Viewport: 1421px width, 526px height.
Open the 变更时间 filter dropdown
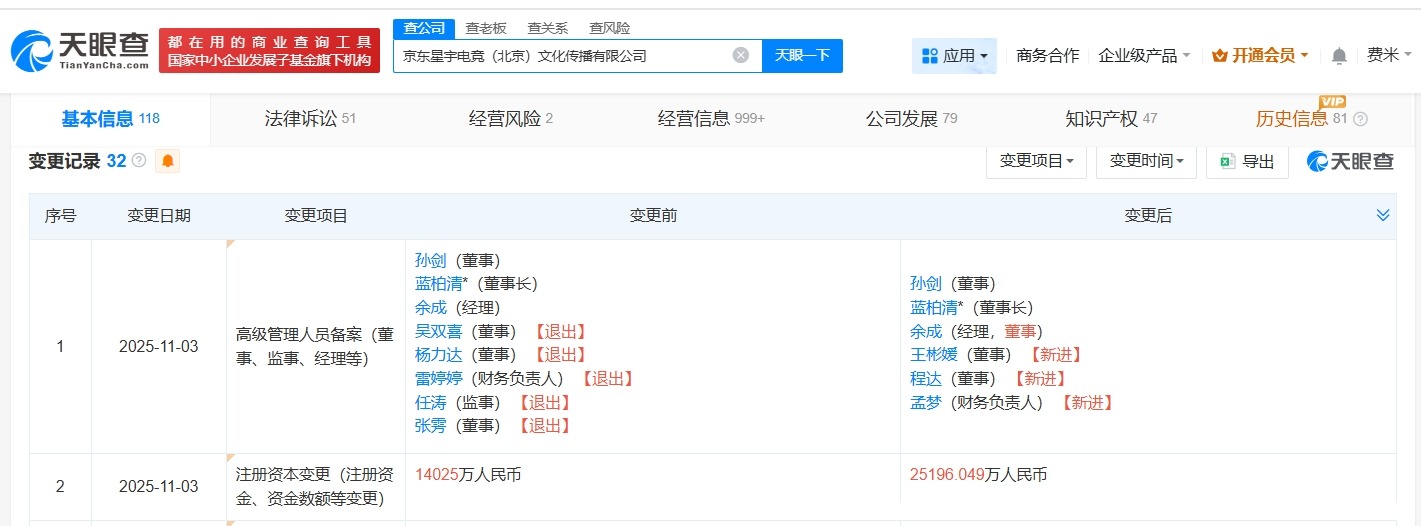click(x=1146, y=161)
